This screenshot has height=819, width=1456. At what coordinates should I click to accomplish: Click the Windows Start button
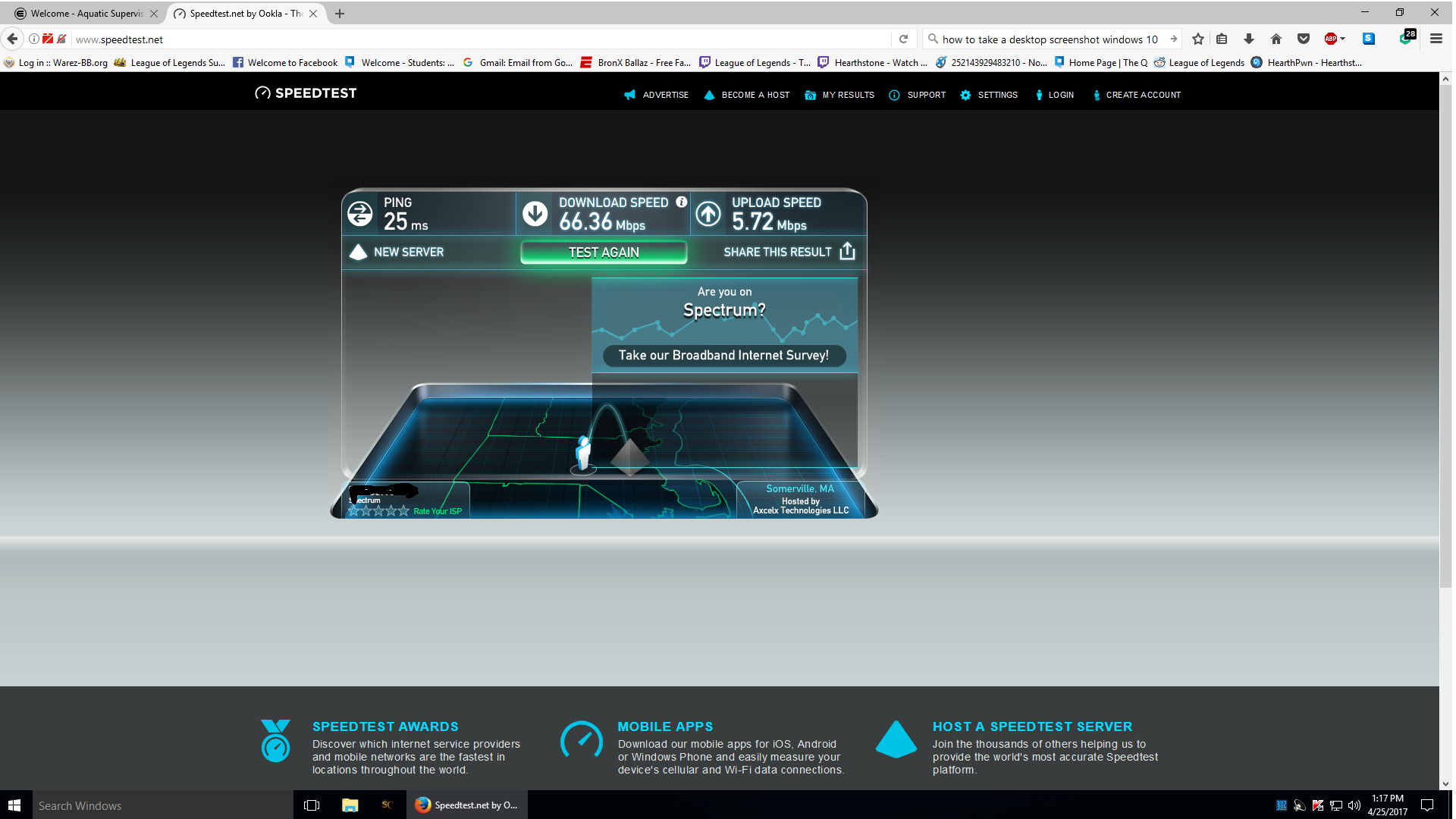[14, 805]
